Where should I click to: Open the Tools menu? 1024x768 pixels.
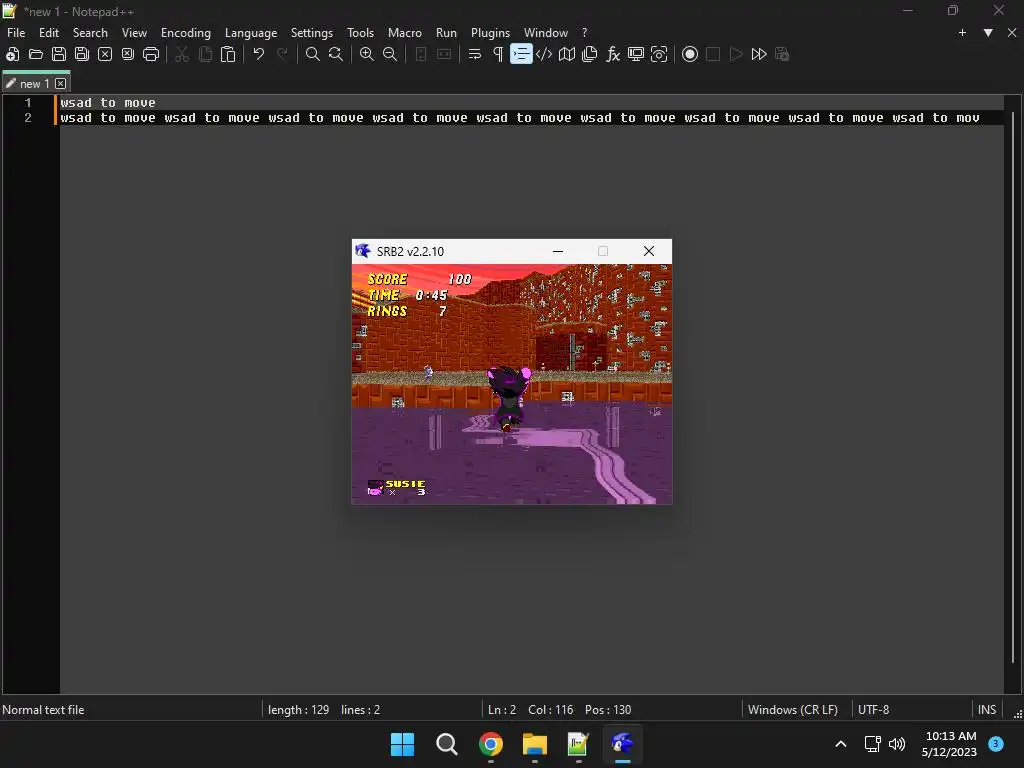(x=360, y=33)
